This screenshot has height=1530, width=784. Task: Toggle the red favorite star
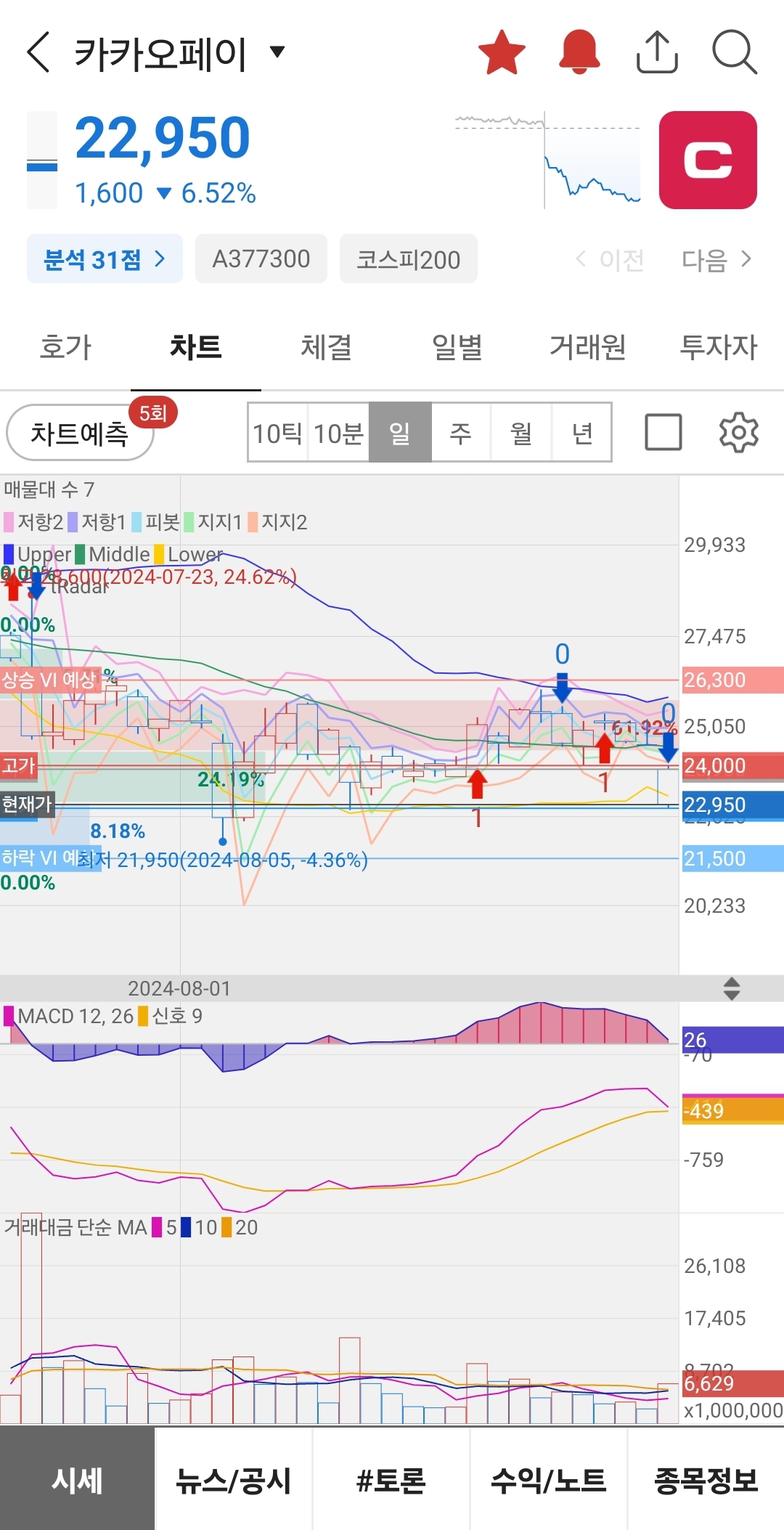(x=502, y=52)
